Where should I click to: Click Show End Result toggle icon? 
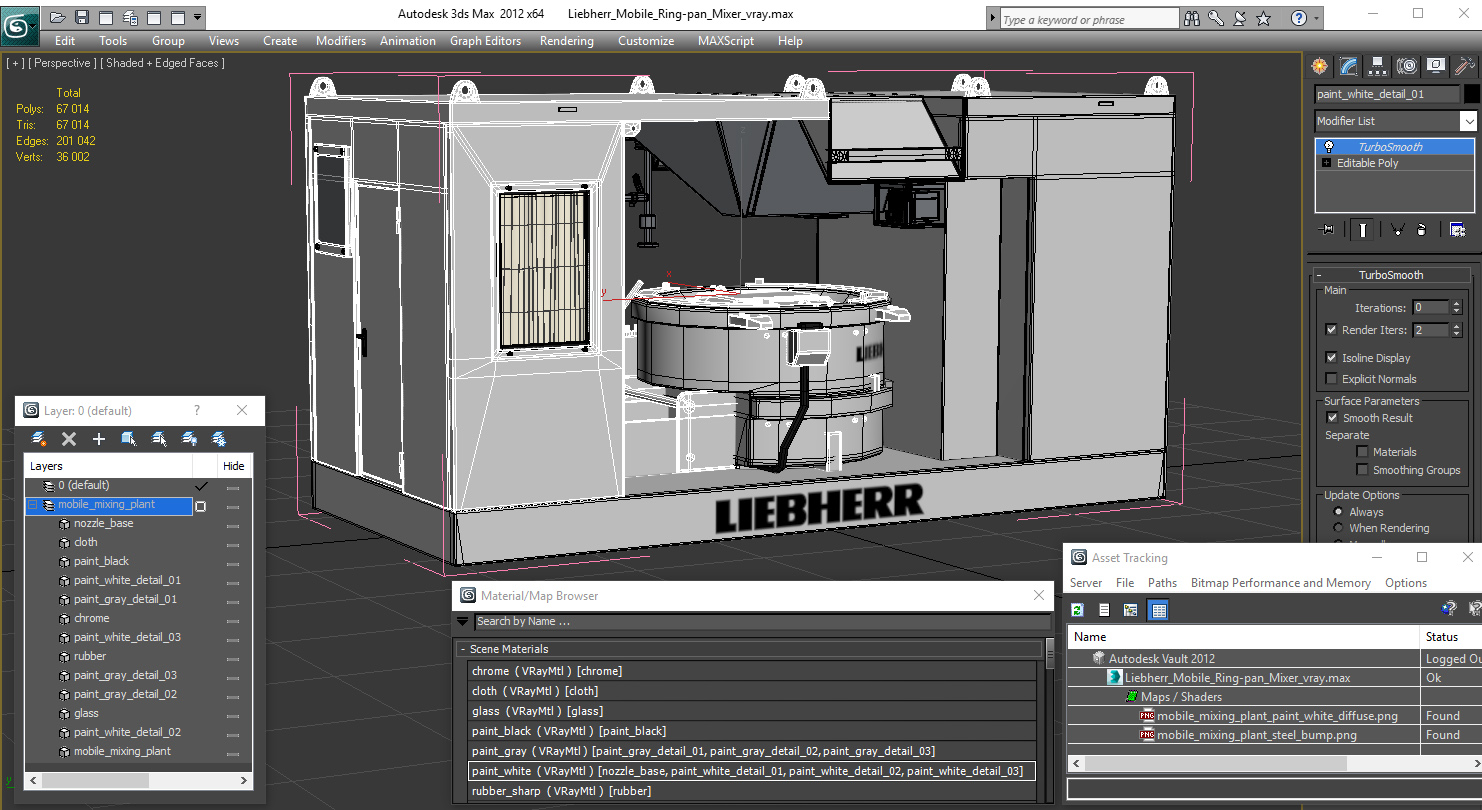(1363, 230)
